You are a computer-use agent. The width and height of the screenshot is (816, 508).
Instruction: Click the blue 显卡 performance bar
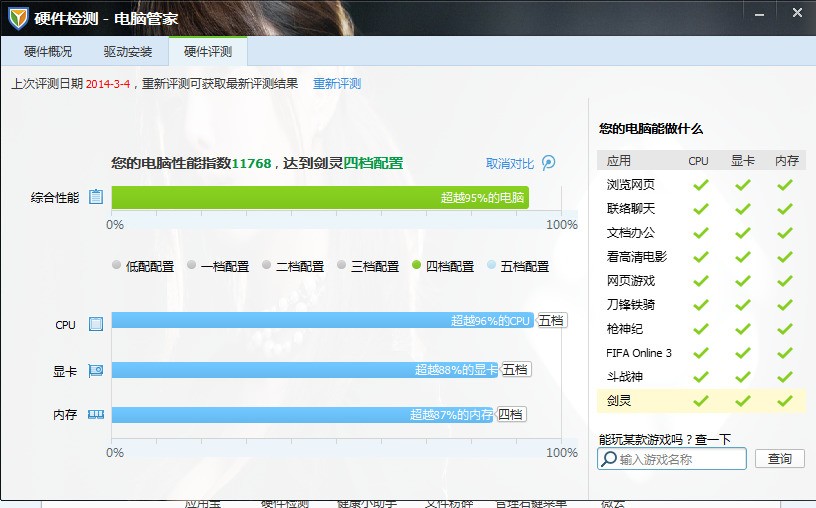point(305,370)
